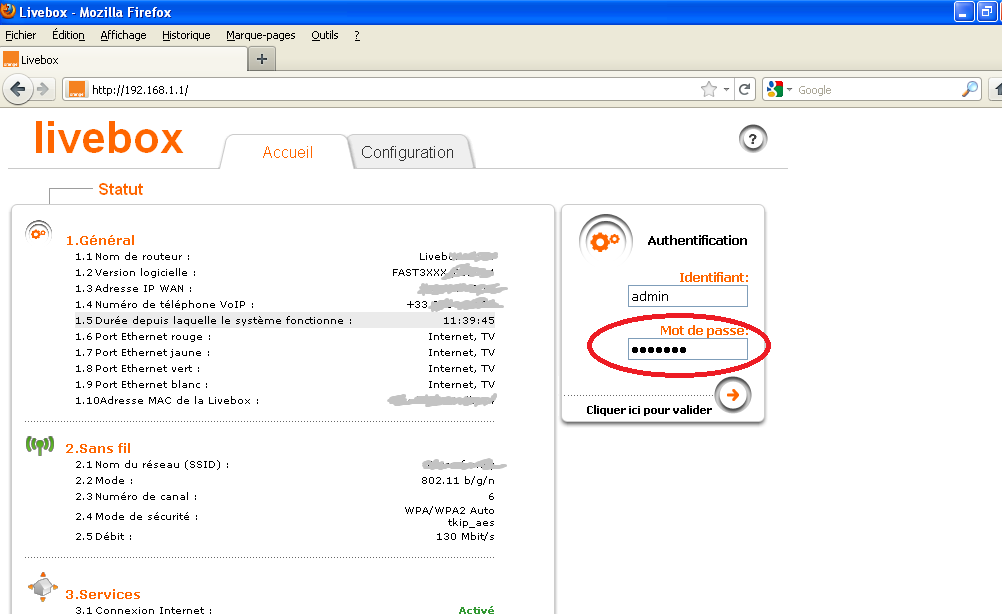Open the ? help menu
Viewport: 1002px width, 614px height.
pyautogui.click(x=357, y=35)
